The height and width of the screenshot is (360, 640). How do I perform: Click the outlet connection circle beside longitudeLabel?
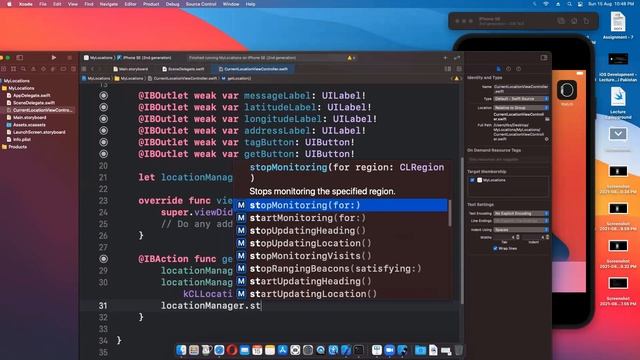pyautogui.click(x=104, y=119)
